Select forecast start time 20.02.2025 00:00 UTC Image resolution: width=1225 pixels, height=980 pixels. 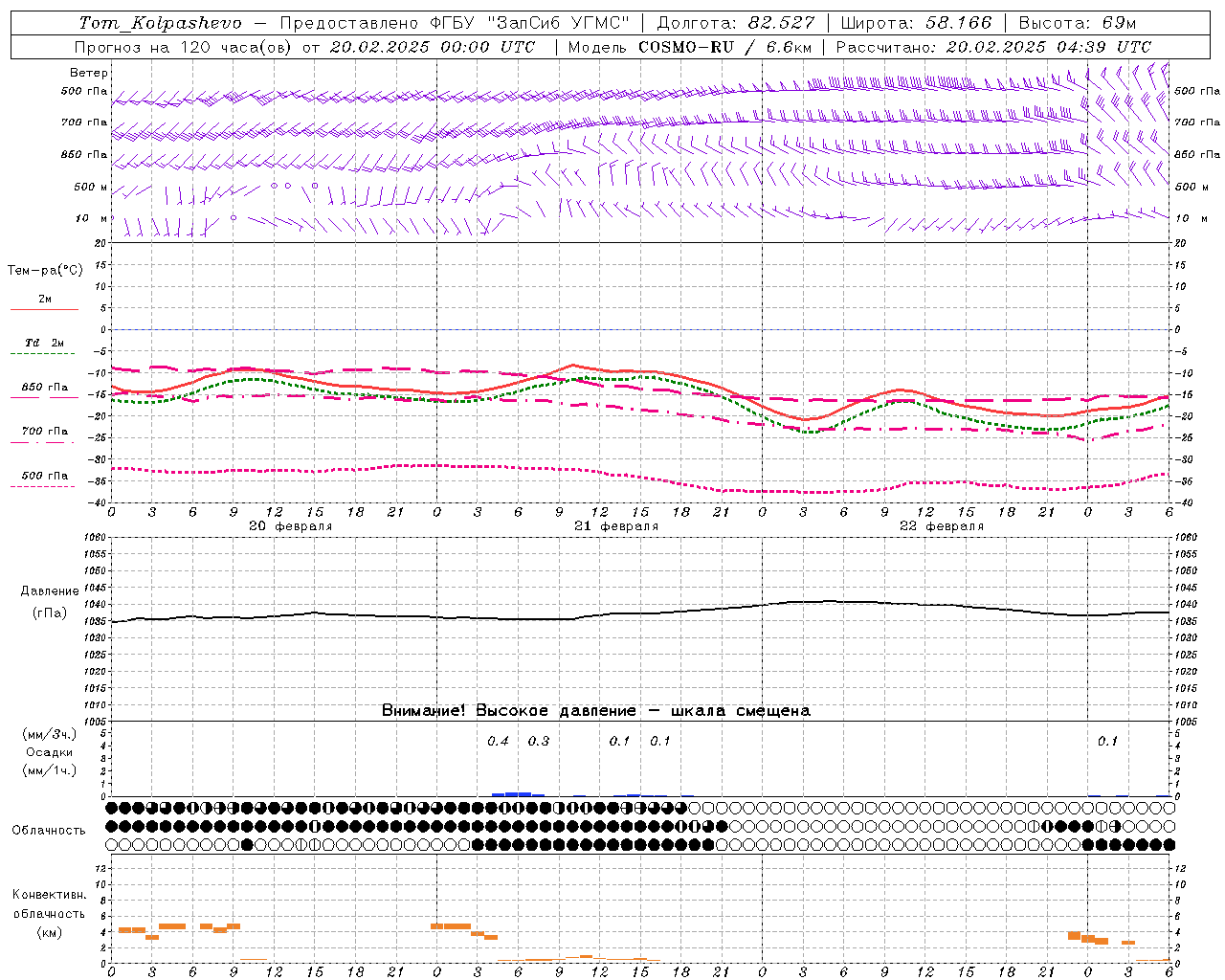(433, 47)
